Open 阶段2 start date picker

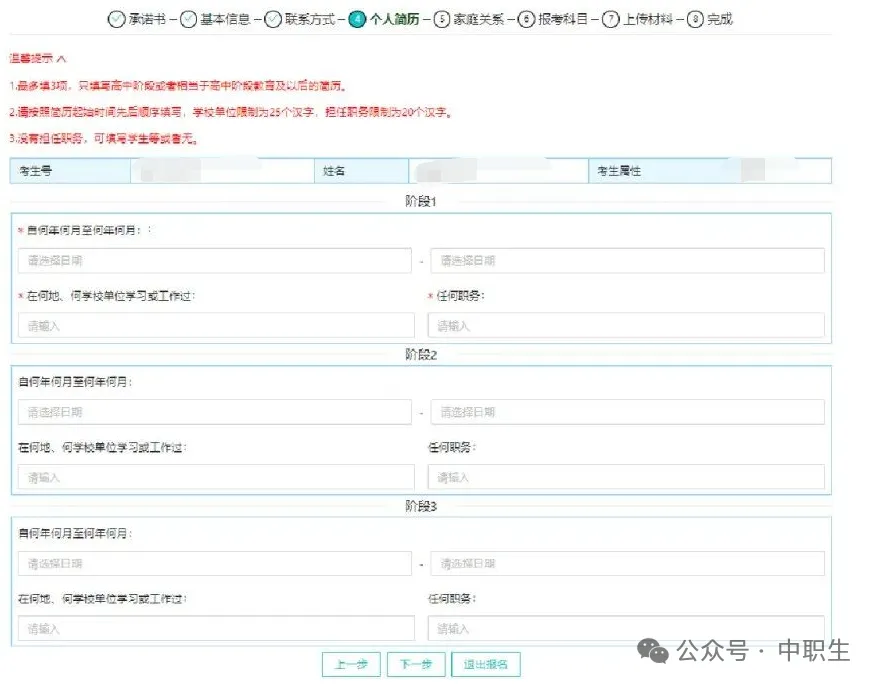point(214,412)
